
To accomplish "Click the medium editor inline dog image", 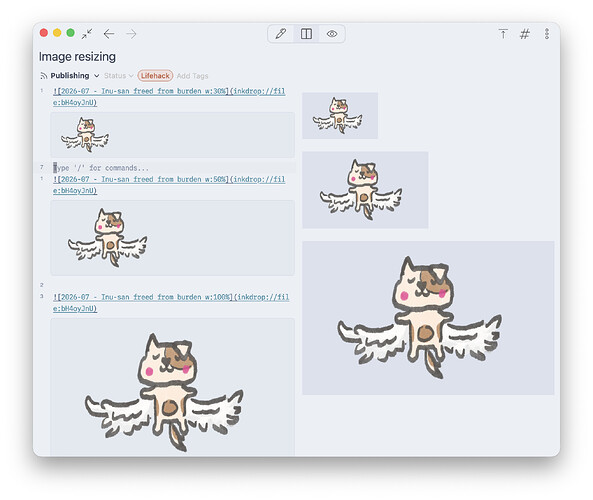I will pos(108,238).
